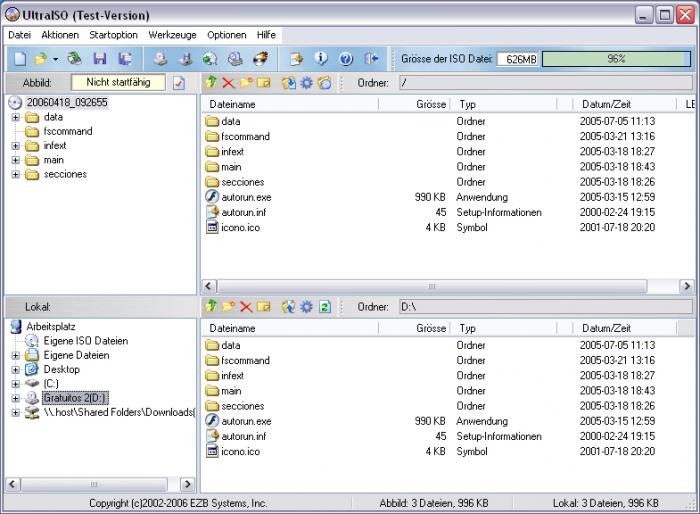Sort upper list by Grösse column header
Screen dimensions: 700x514
[430, 104]
